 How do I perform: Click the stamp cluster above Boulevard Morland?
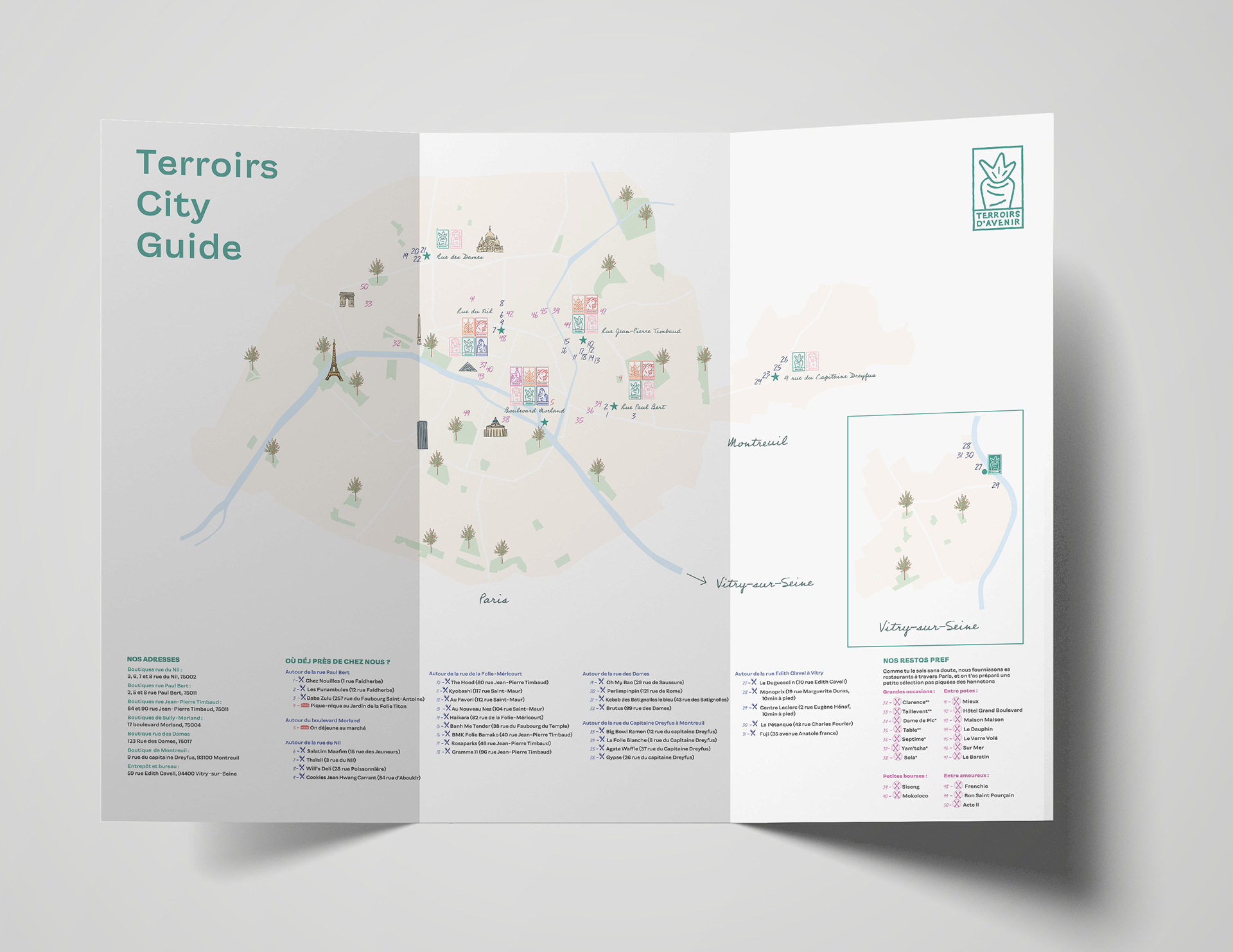coord(530,386)
